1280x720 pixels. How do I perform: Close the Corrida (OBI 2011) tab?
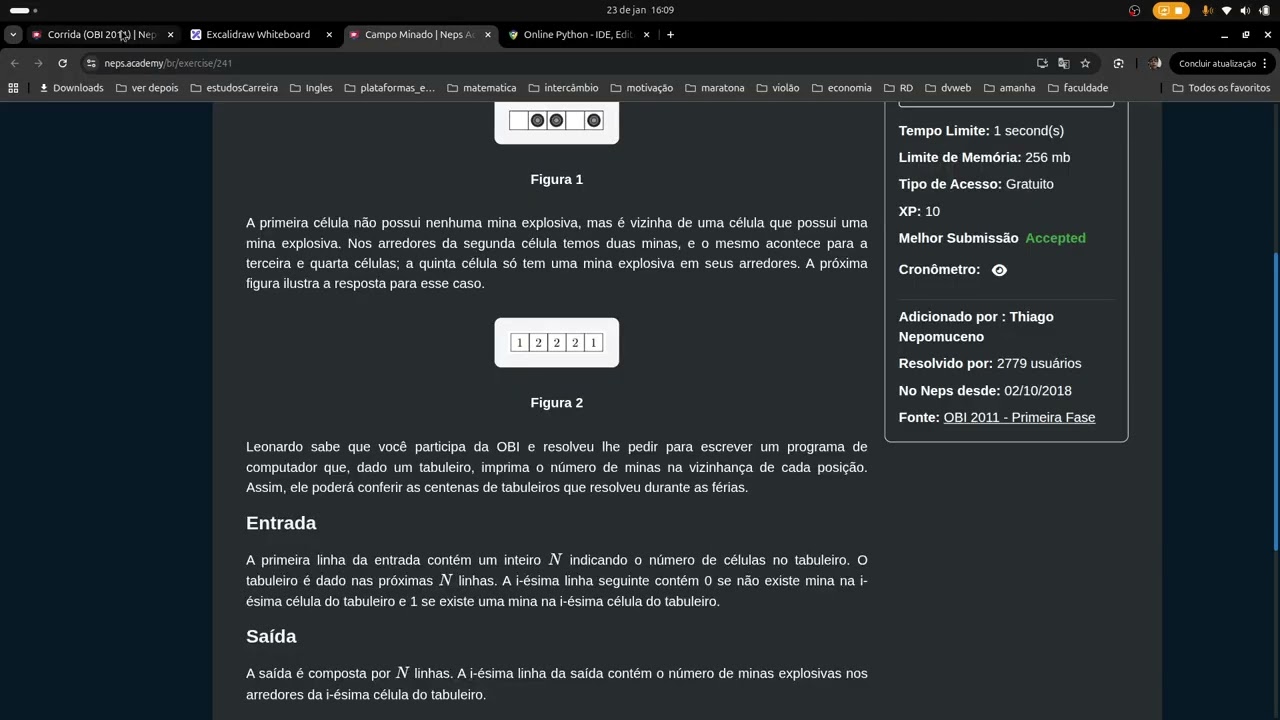pos(170,34)
